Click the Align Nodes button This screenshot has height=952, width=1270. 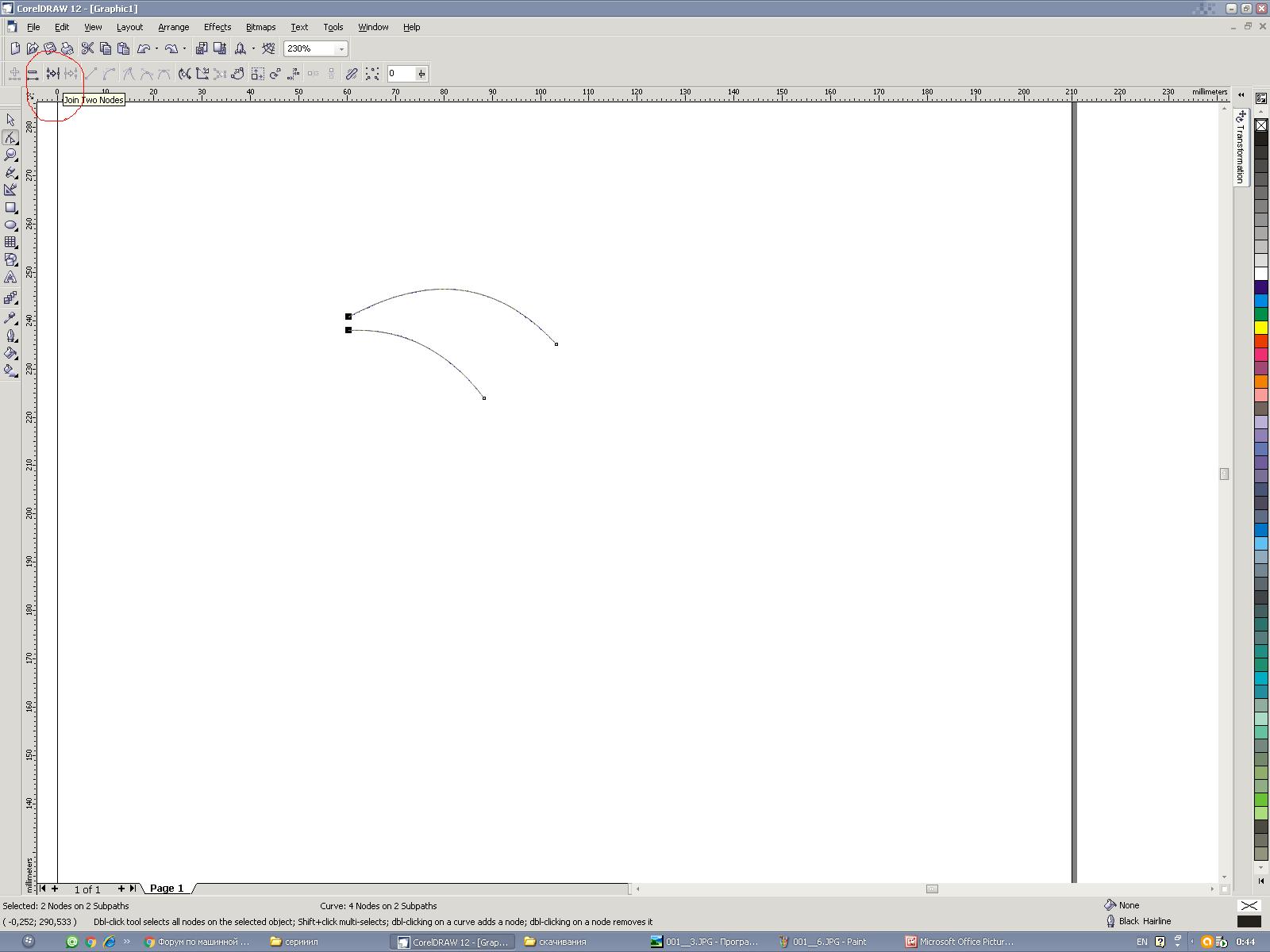(x=293, y=74)
